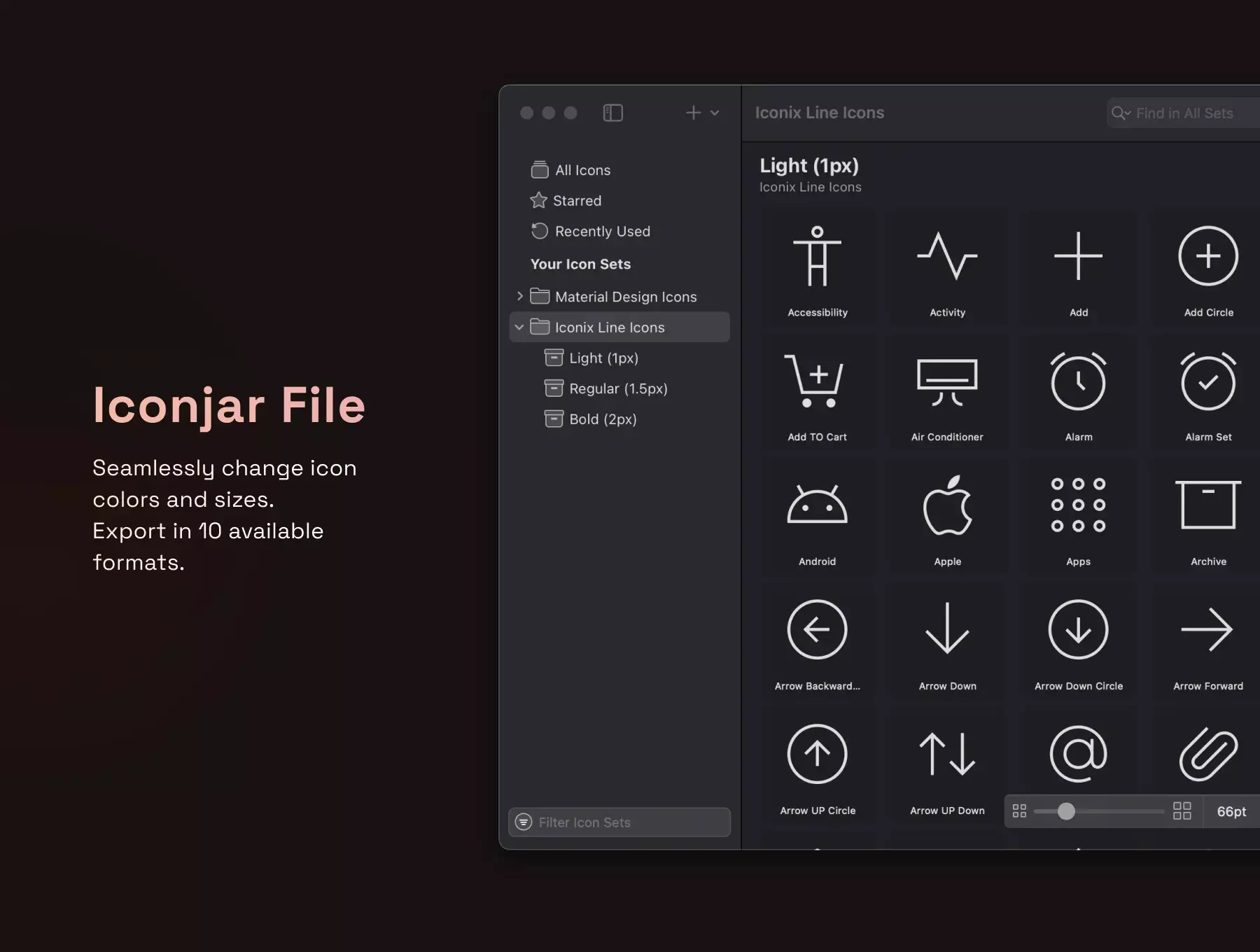This screenshot has height=952, width=1260.
Task: Expand Material Design Icons set
Action: 519,297
